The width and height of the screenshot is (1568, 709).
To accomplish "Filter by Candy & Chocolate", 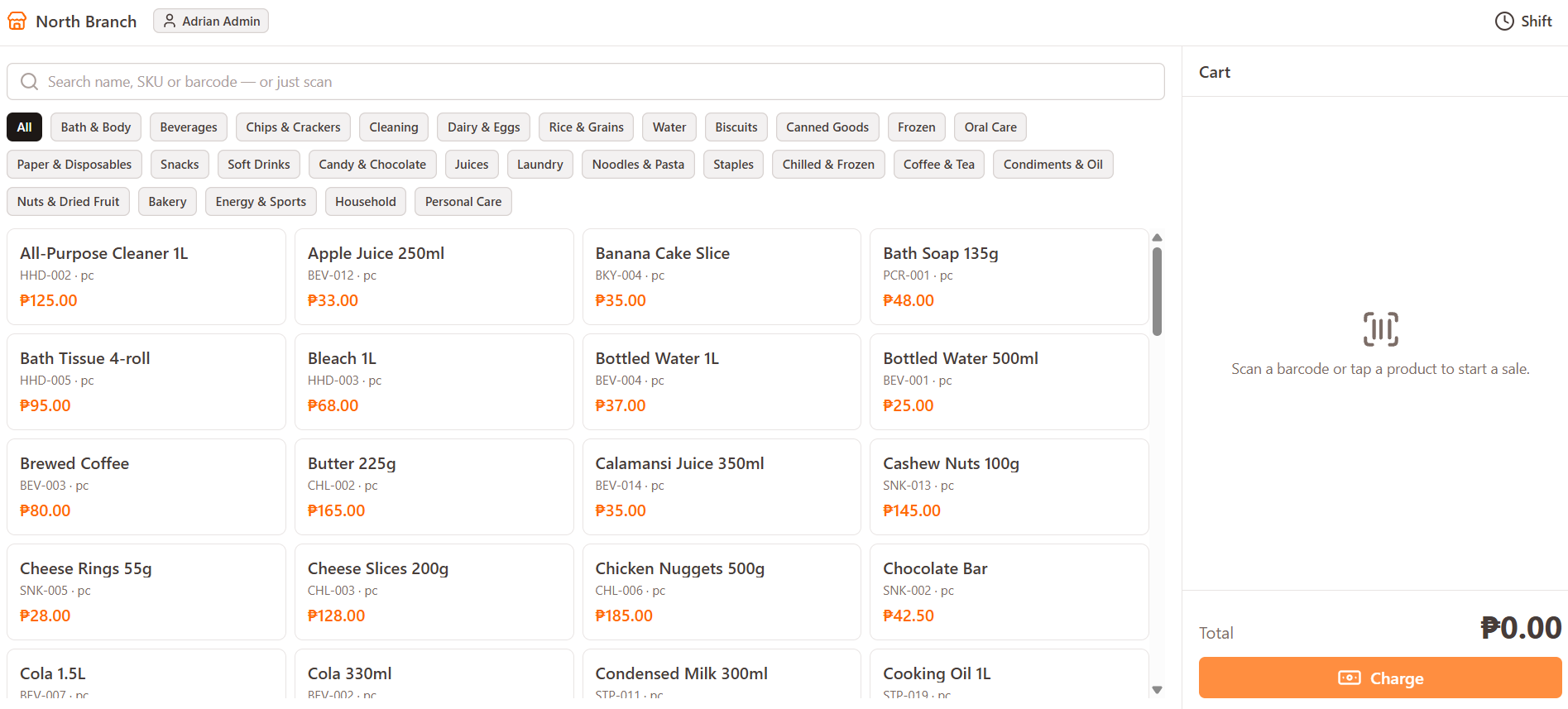I will 372,165.
